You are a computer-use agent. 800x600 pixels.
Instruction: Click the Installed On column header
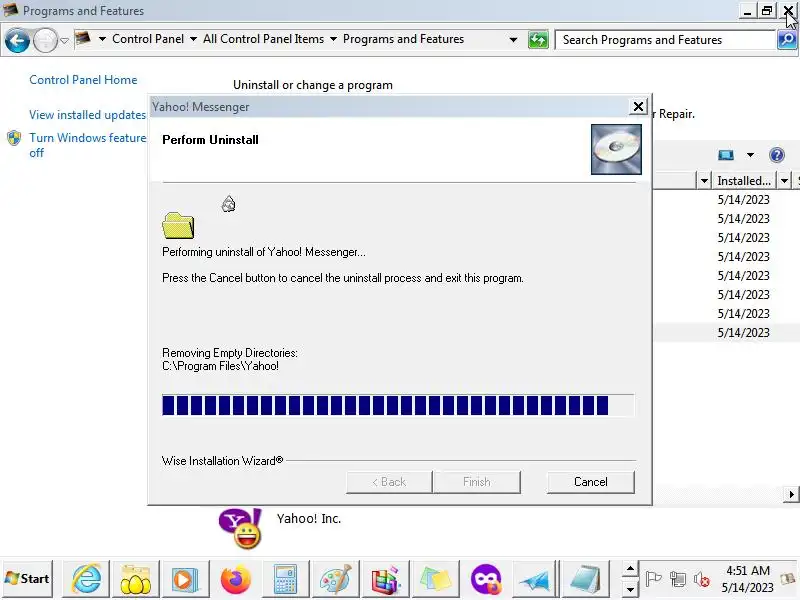click(x=744, y=181)
